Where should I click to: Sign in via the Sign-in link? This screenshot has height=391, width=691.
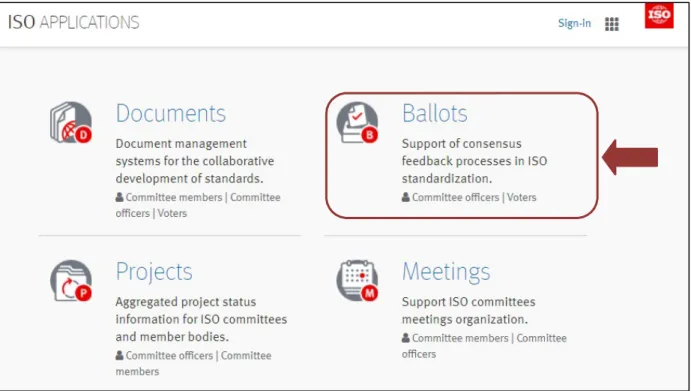pyautogui.click(x=574, y=23)
